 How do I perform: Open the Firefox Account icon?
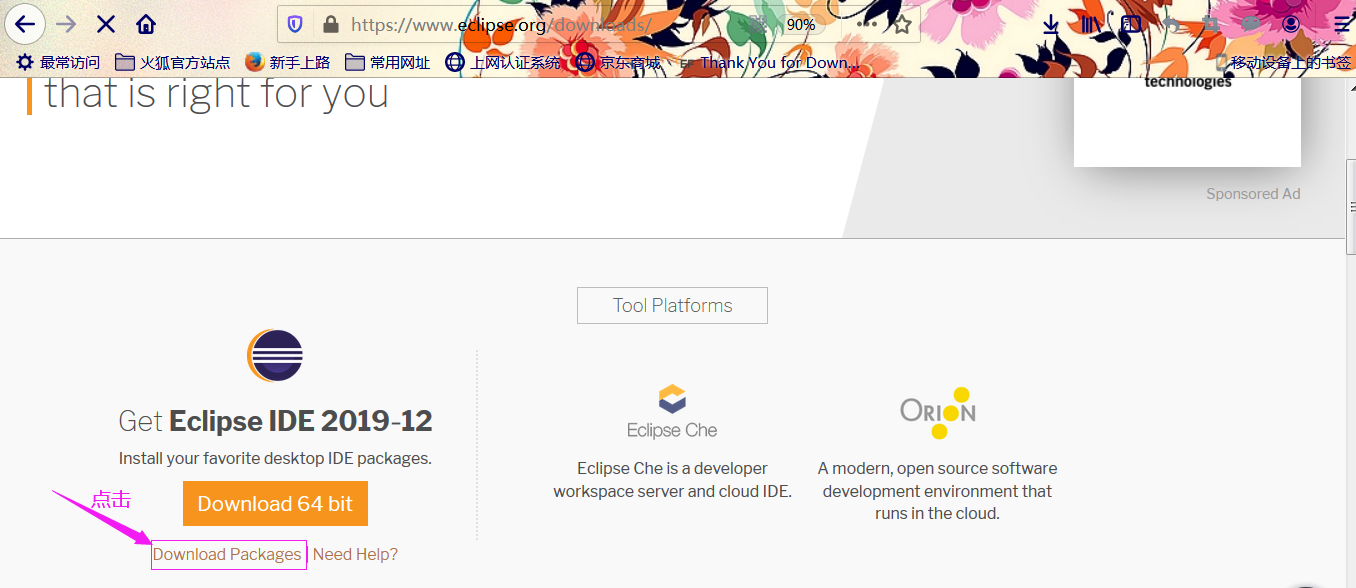pos(1290,24)
